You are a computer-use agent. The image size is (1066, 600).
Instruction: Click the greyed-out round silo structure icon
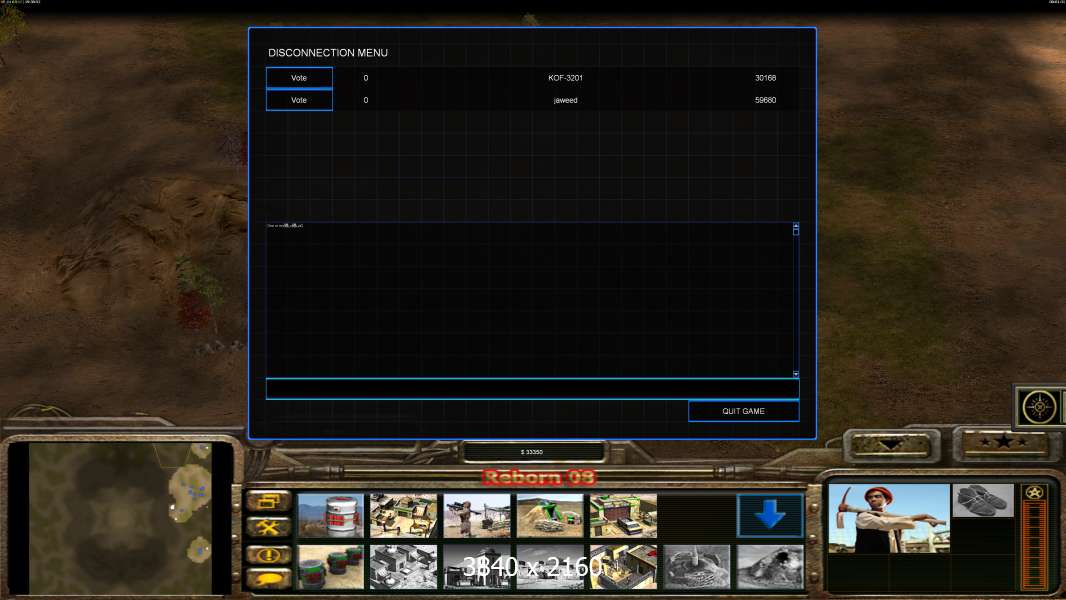click(x=697, y=567)
